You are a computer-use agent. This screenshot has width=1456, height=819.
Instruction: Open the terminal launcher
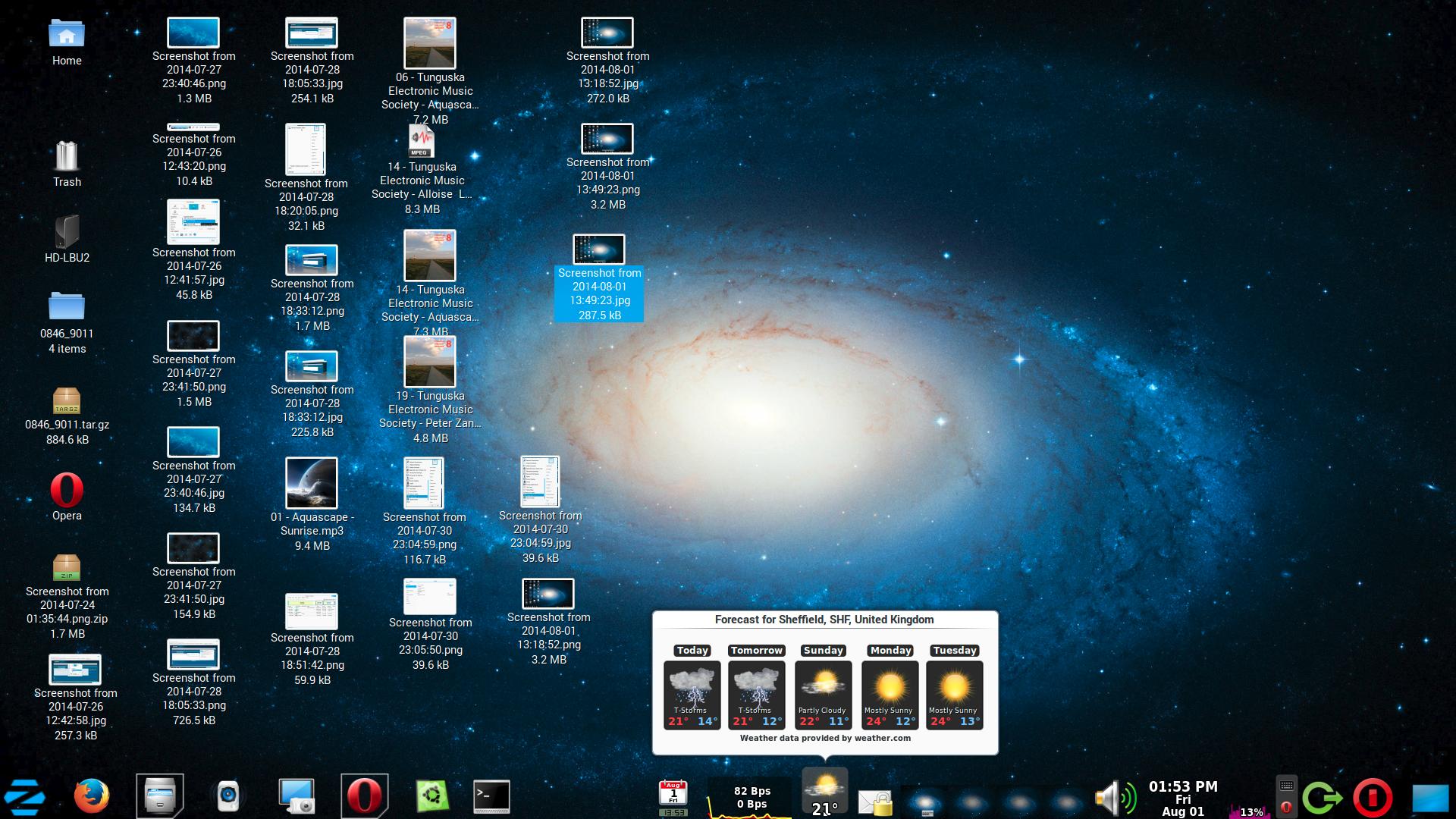tap(491, 796)
